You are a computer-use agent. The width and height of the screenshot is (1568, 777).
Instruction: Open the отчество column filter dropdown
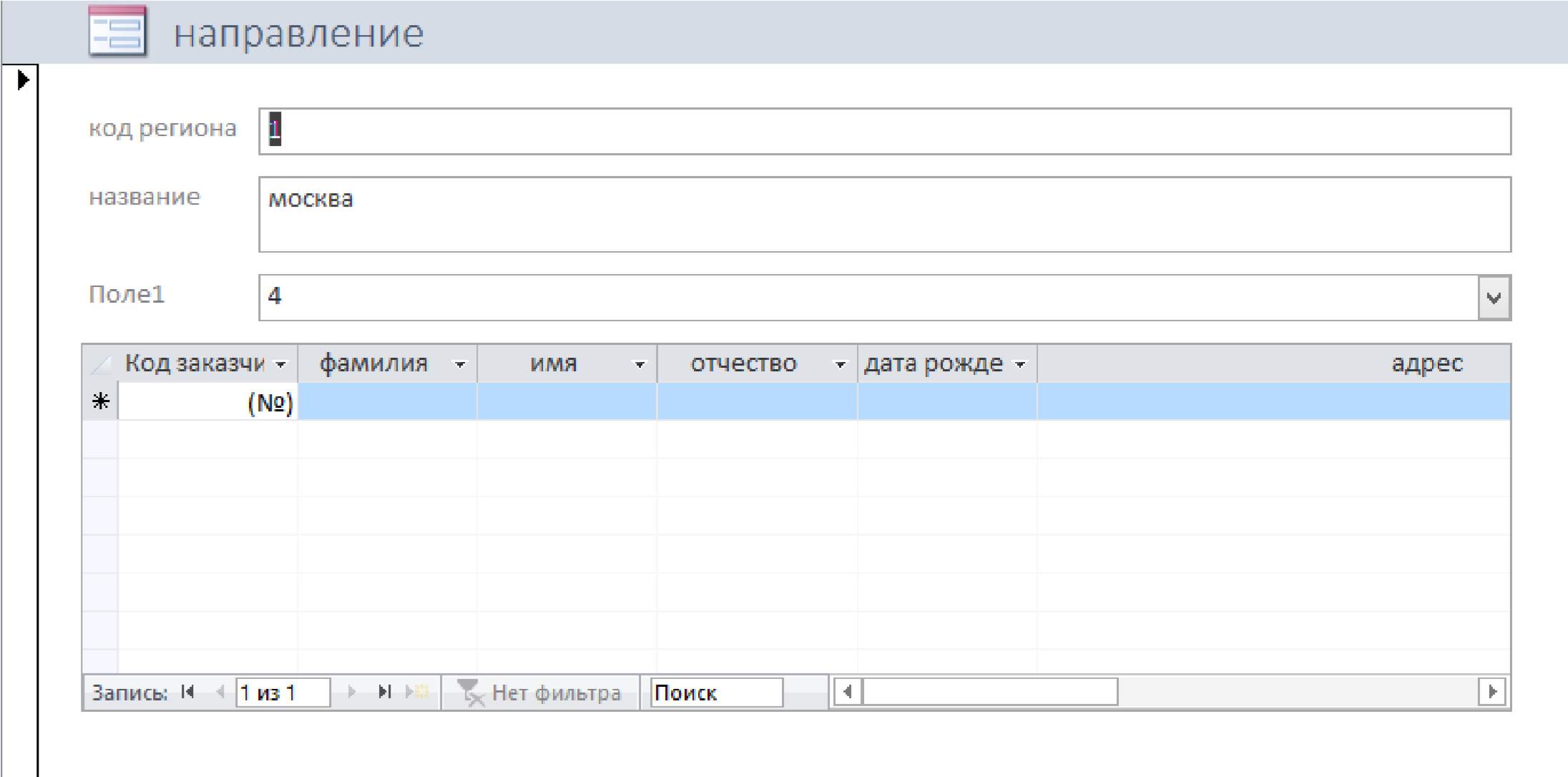tap(841, 365)
